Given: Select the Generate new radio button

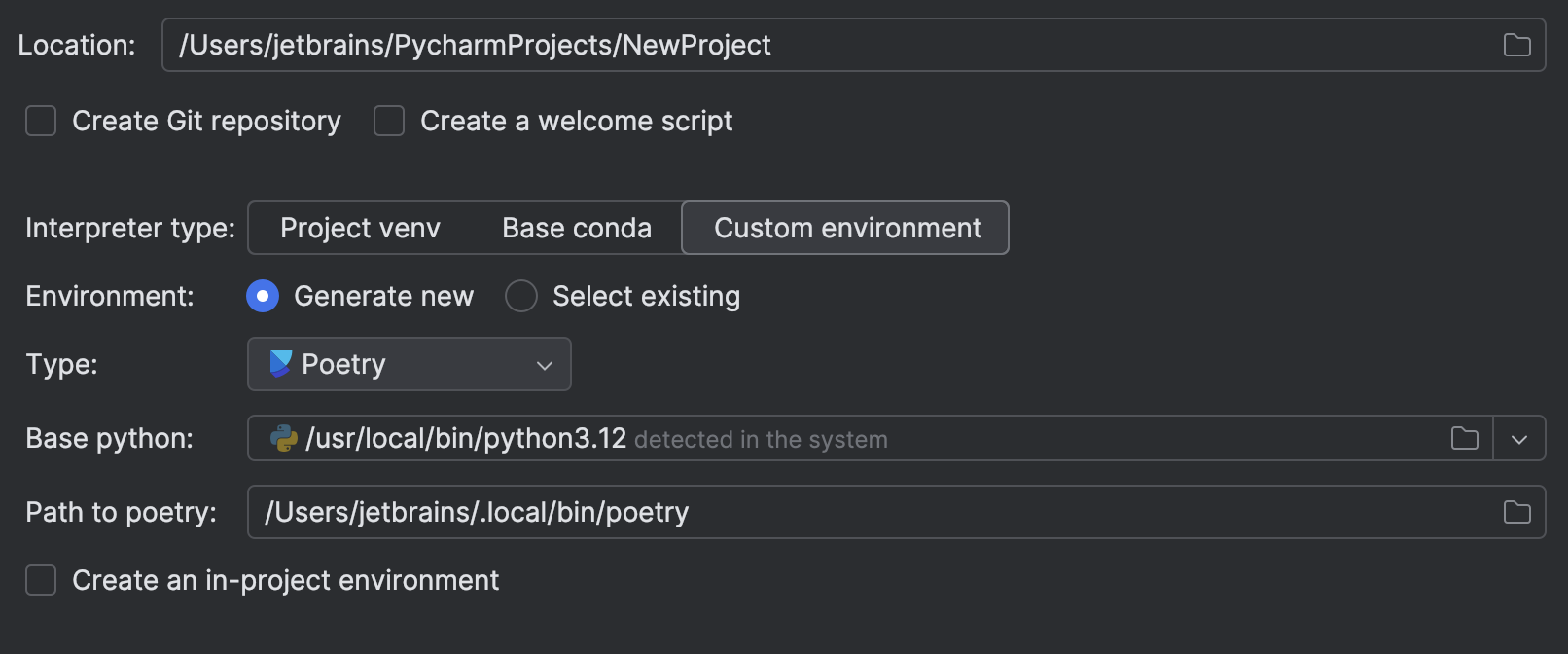Looking at the screenshot, I should (263, 296).
